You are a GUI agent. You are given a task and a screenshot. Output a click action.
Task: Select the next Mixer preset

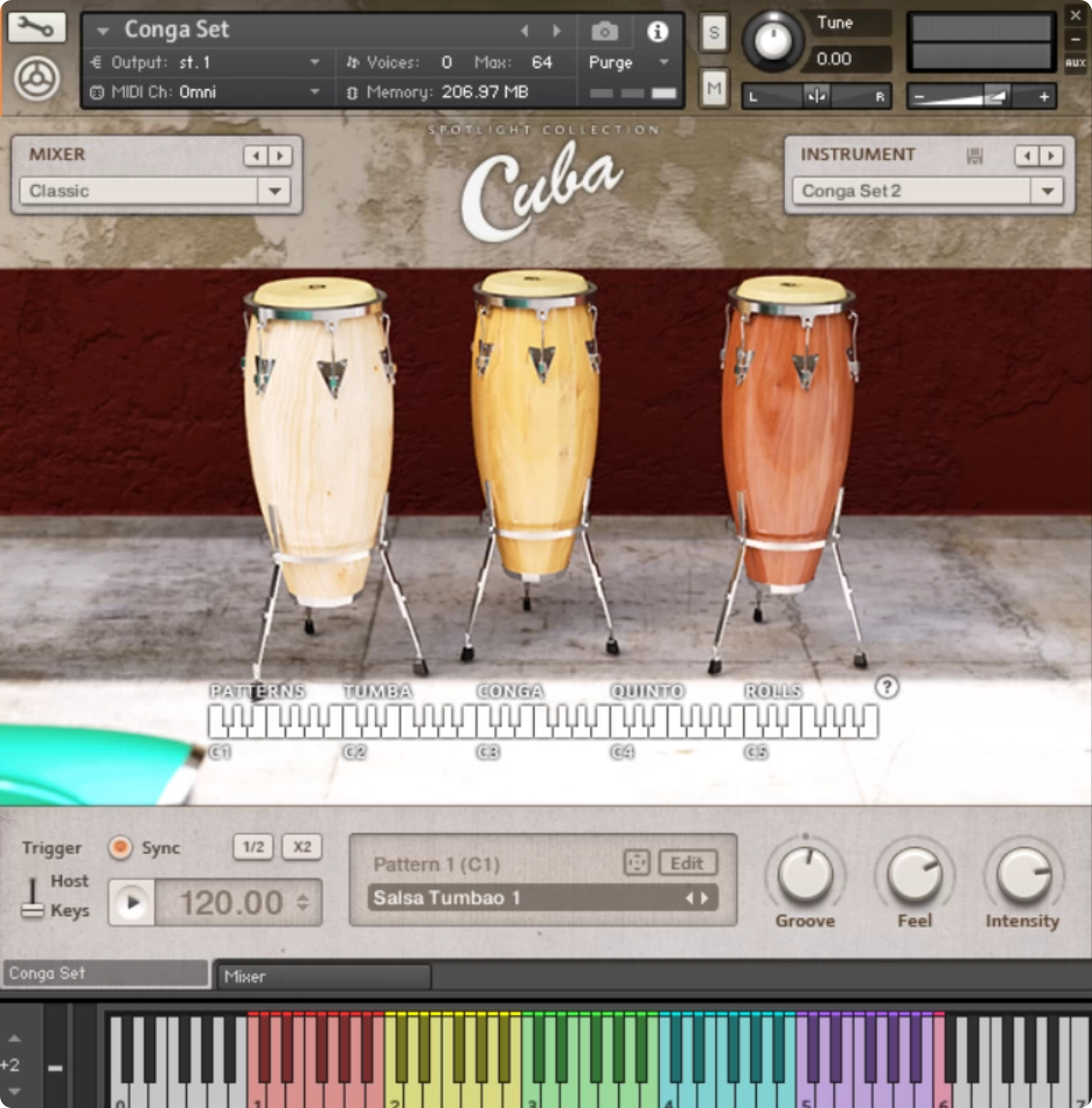tap(280, 155)
